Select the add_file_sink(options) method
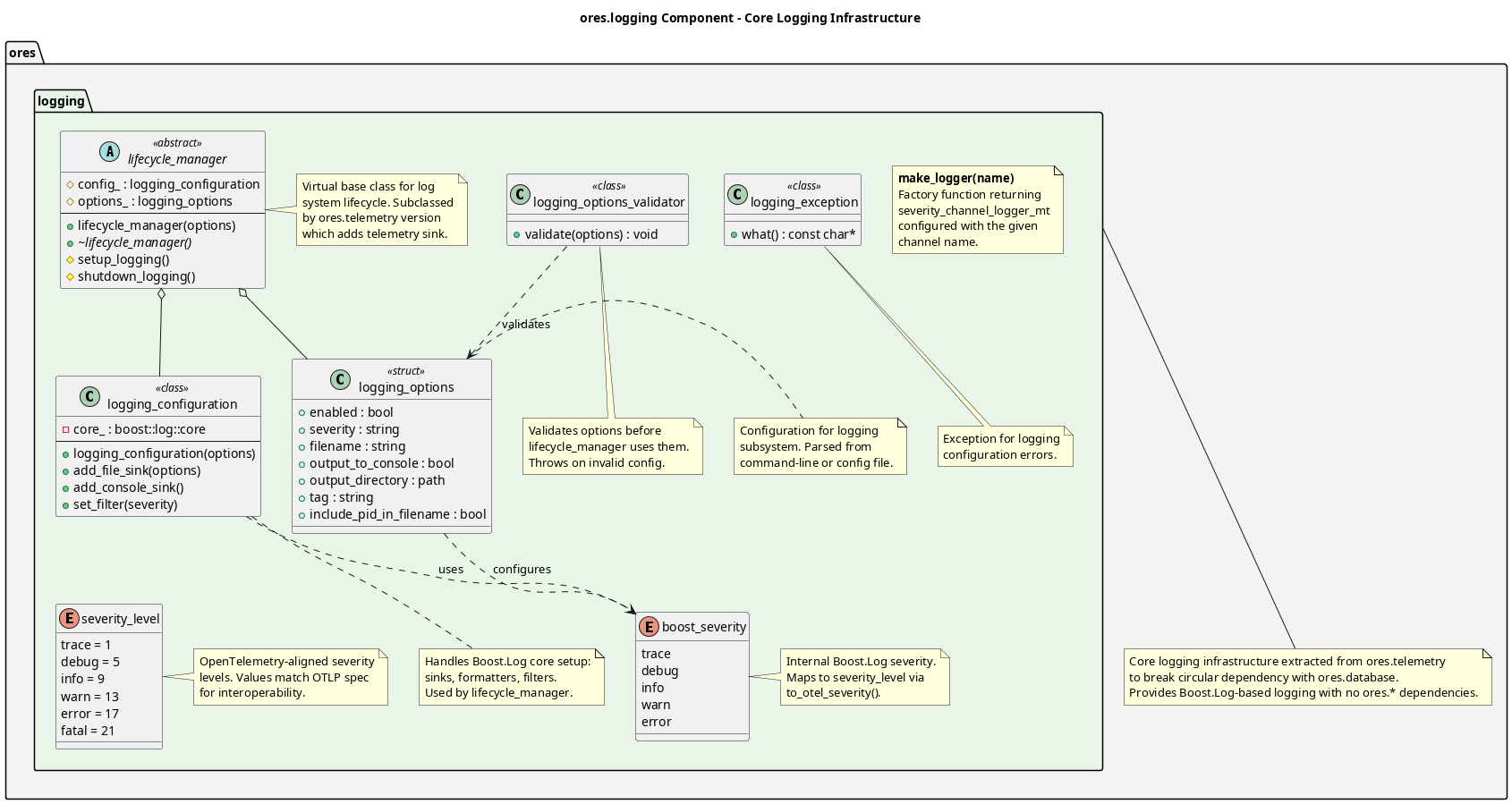The width and height of the screenshot is (1512, 804). 136,470
